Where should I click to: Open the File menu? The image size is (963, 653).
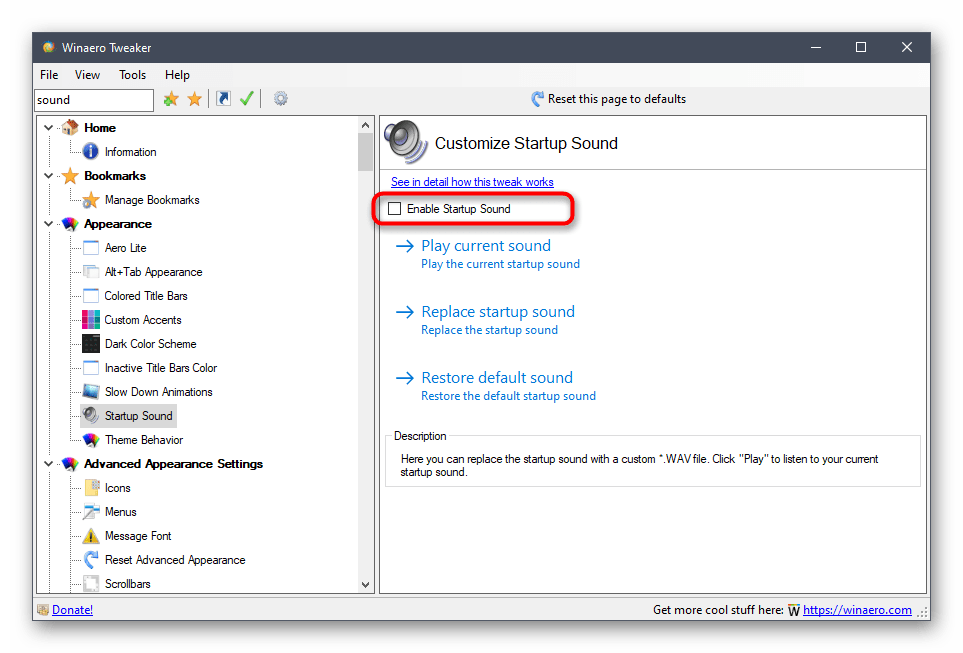pyautogui.click(x=49, y=75)
